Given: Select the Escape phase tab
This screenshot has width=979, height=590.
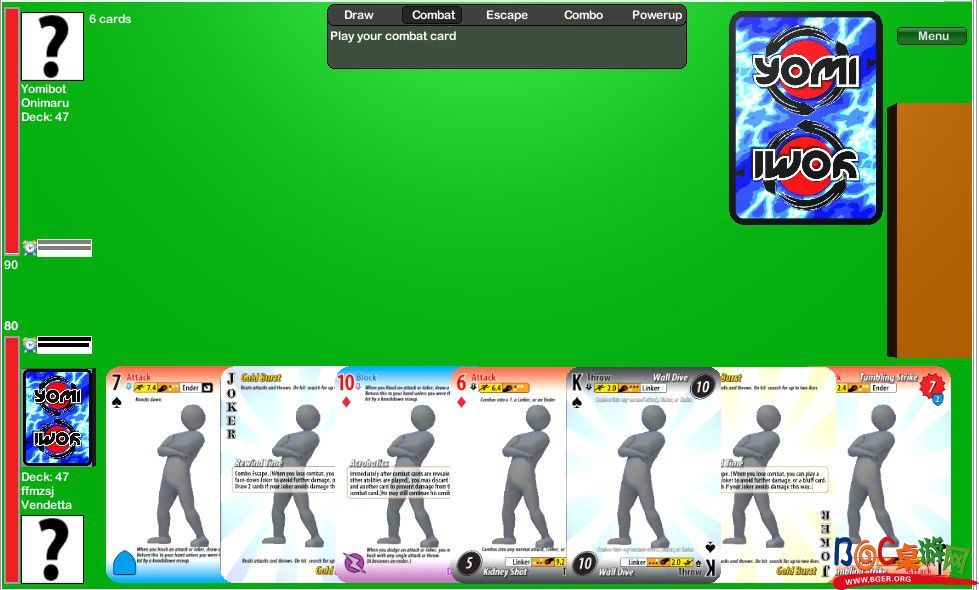Looking at the screenshot, I should click(x=507, y=15).
